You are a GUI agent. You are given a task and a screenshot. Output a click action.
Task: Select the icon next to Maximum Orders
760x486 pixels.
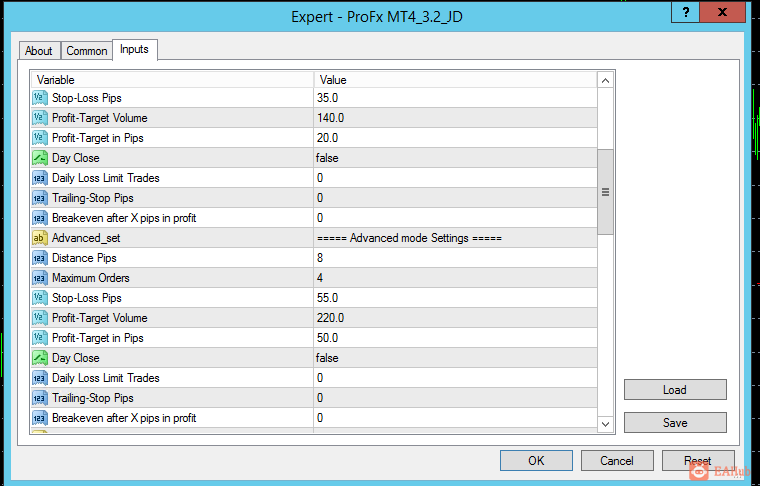tap(40, 278)
